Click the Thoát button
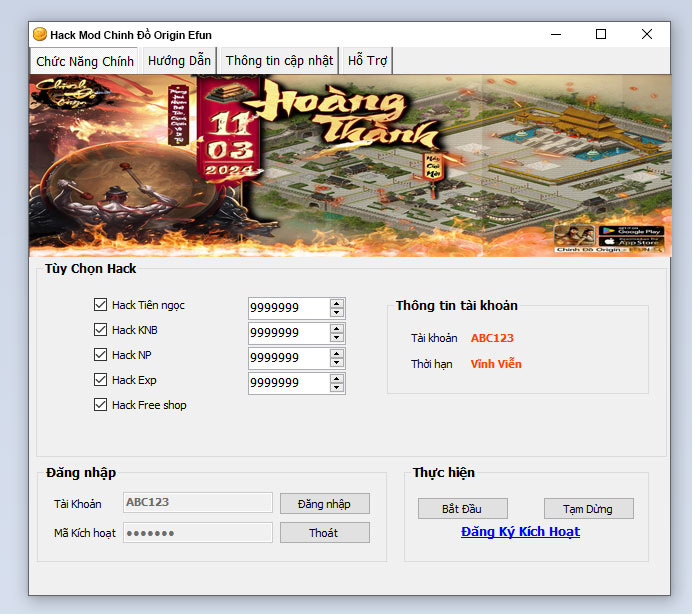Screen dimensions: 693x616 pyautogui.click(x=324, y=533)
